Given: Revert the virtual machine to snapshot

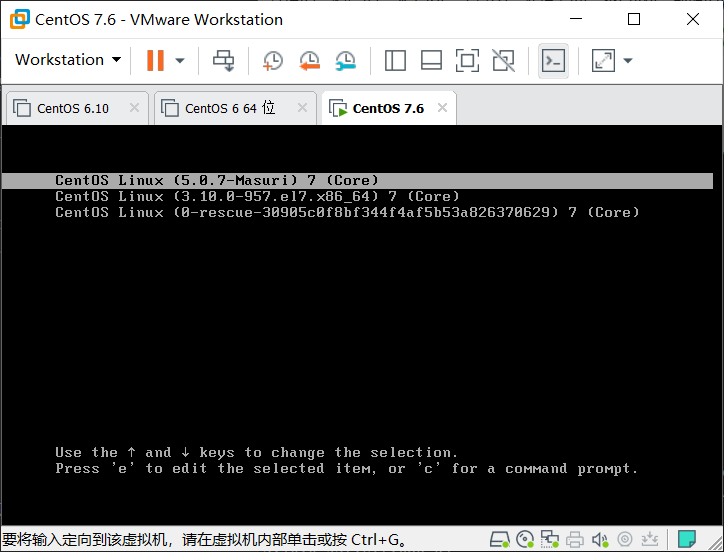Looking at the screenshot, I should click(309, 61).
